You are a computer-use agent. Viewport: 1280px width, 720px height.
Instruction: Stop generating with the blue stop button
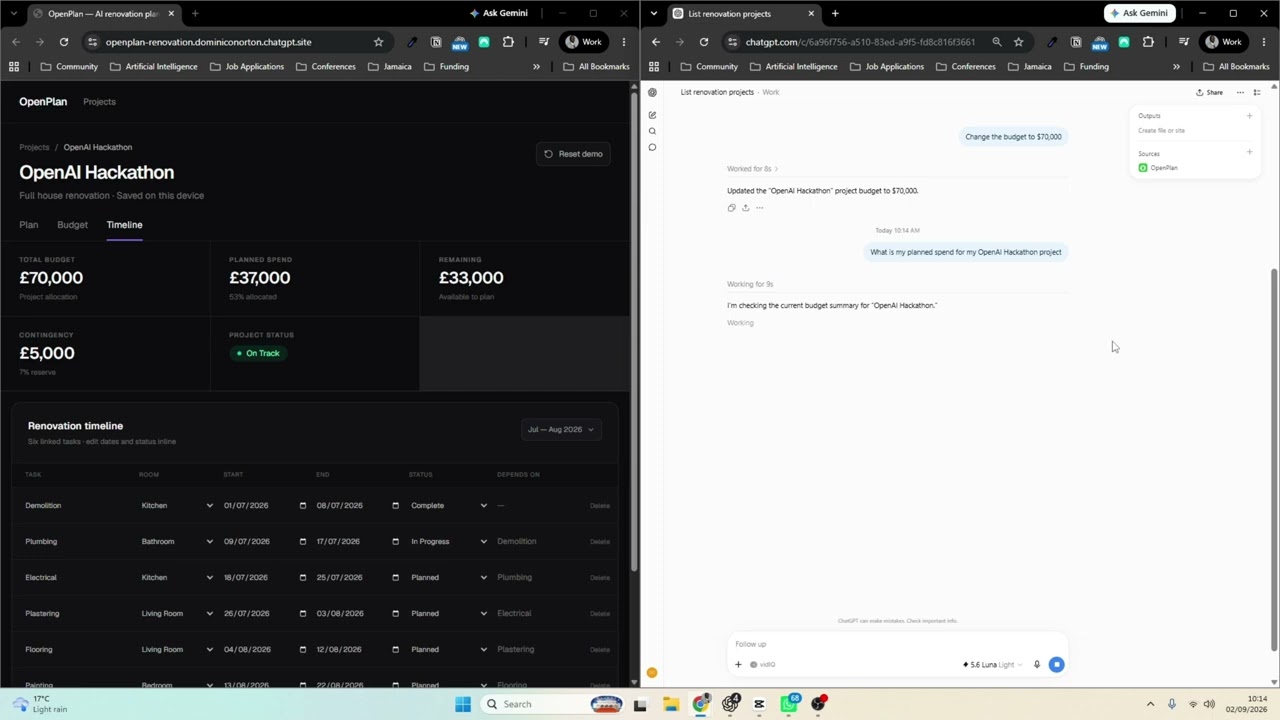[x=1056, y=664]
